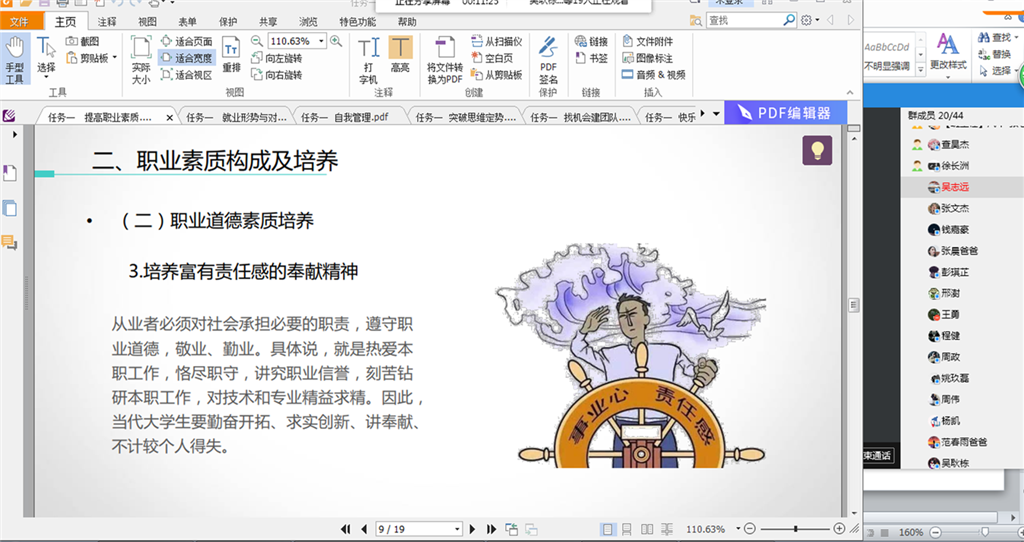The width and height of the screenshot is (1024, 542).
Task: Enable single page view in status bar
Action: pyautogui.click(x=607, y=529)
